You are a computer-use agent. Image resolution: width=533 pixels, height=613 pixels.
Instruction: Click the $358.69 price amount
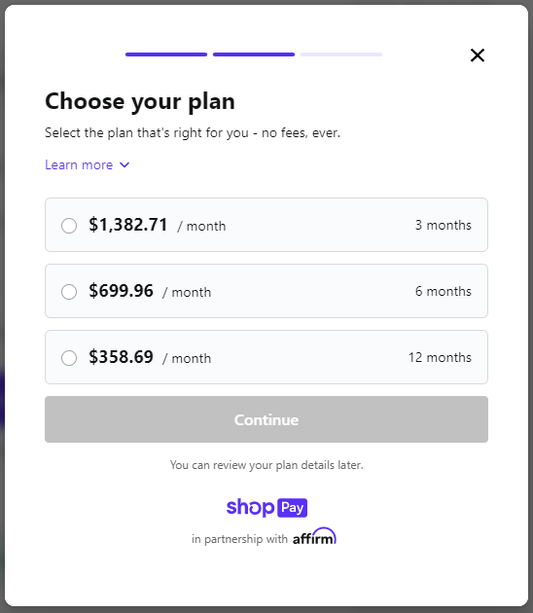click(x=121, y=357)
